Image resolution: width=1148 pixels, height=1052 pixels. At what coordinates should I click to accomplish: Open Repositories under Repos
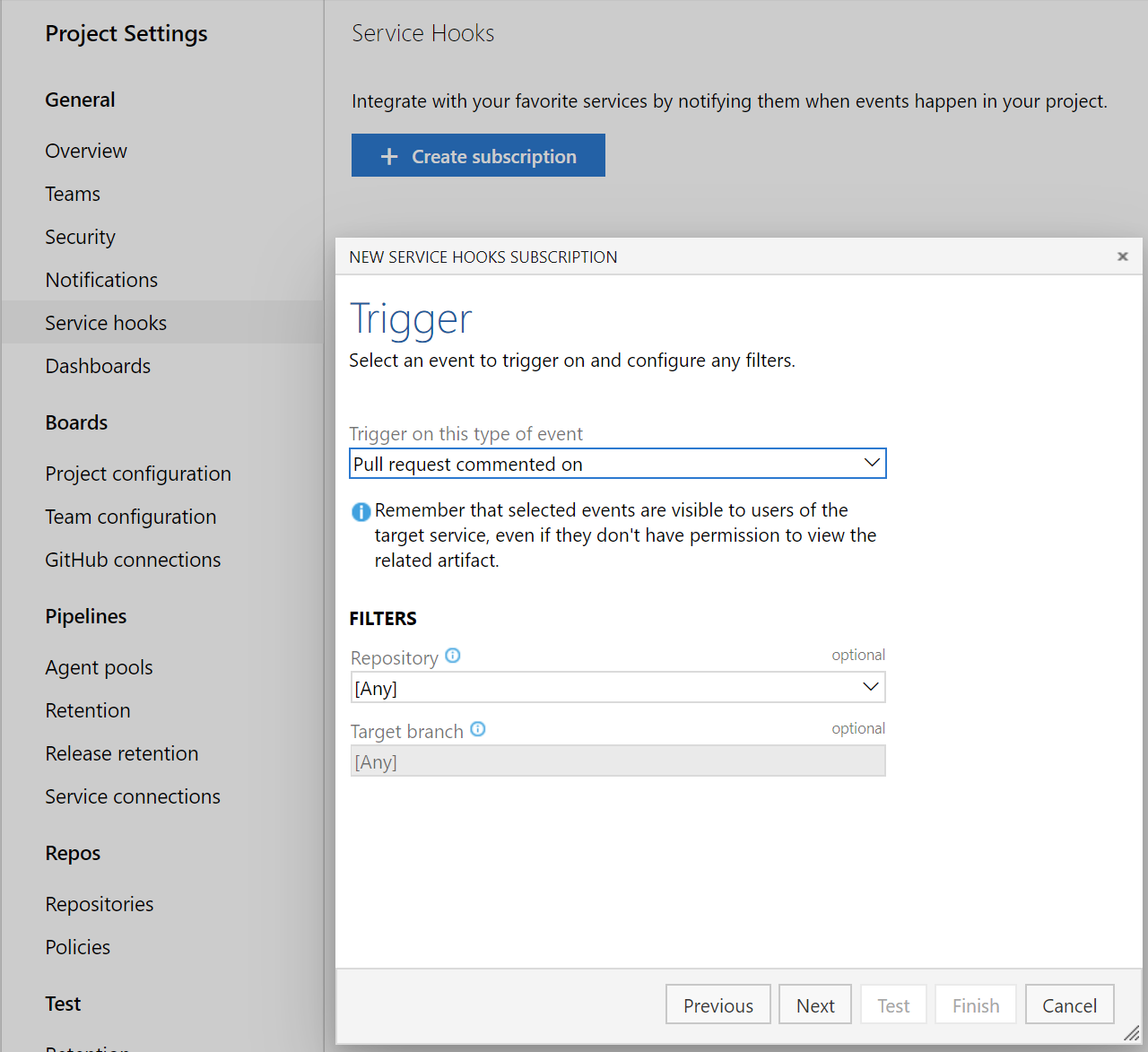click(x=100, y=904)
